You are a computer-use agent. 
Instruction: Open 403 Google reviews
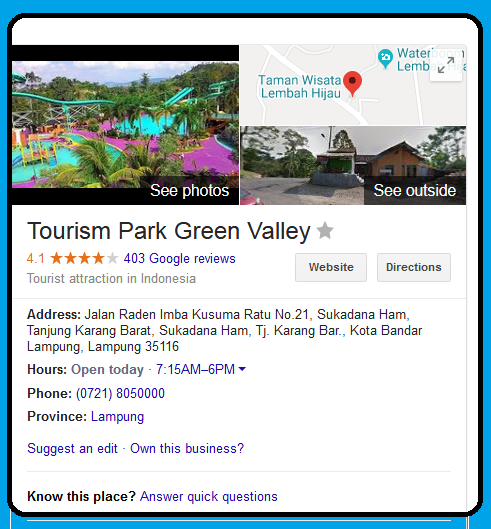point(180,258)
